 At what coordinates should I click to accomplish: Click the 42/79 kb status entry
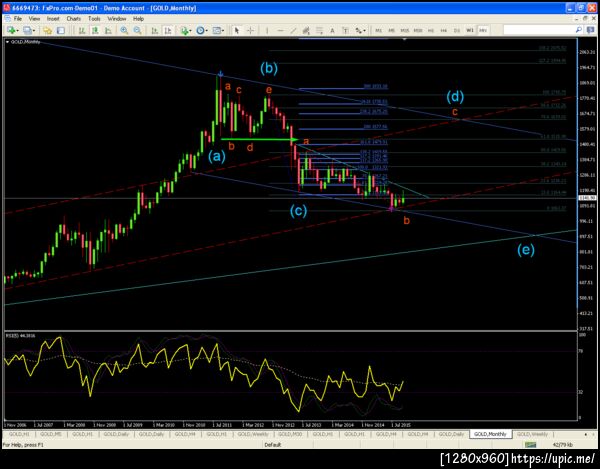(562, 445)
